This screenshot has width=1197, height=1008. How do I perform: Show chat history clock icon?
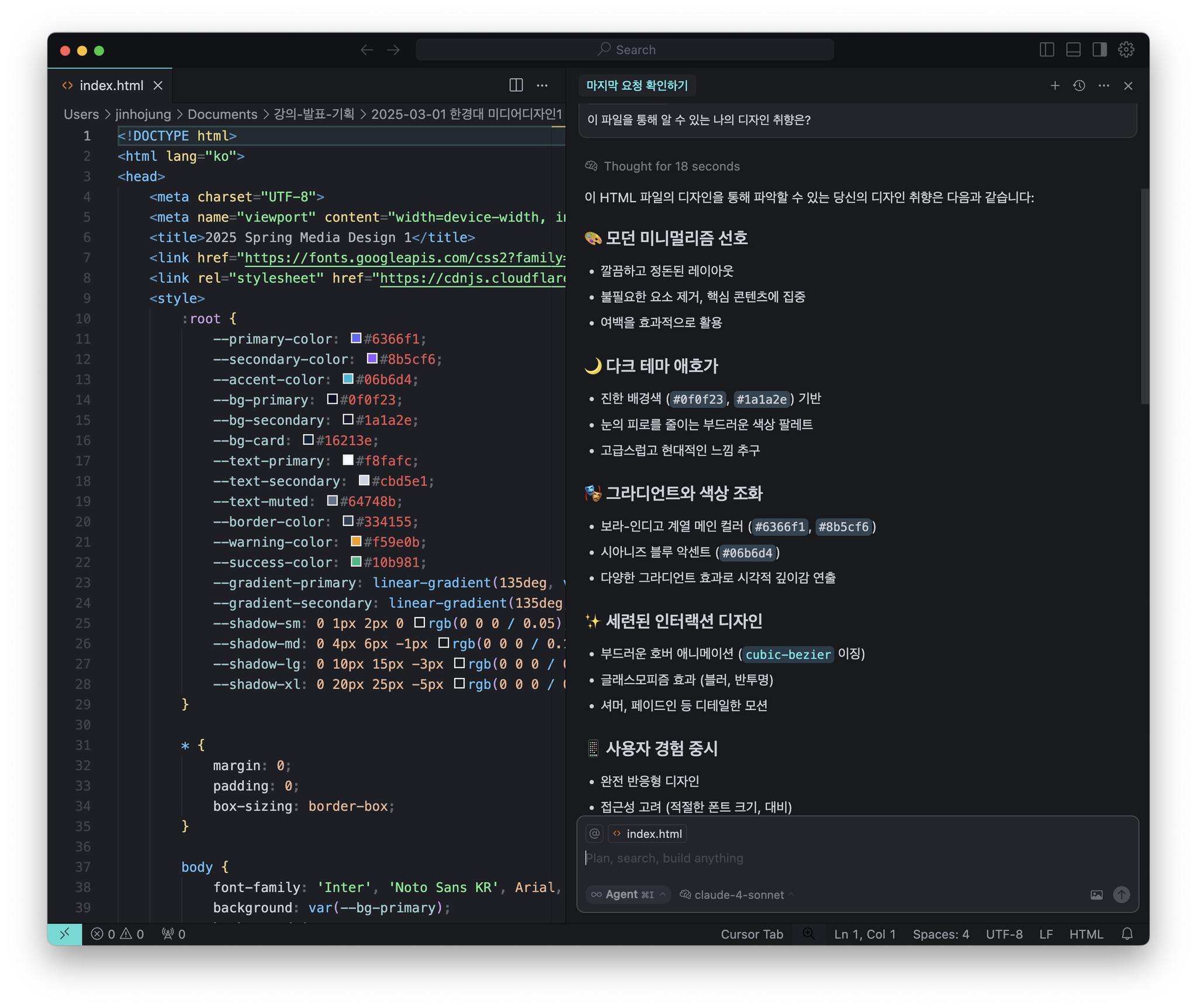[x=1080, y=86]
